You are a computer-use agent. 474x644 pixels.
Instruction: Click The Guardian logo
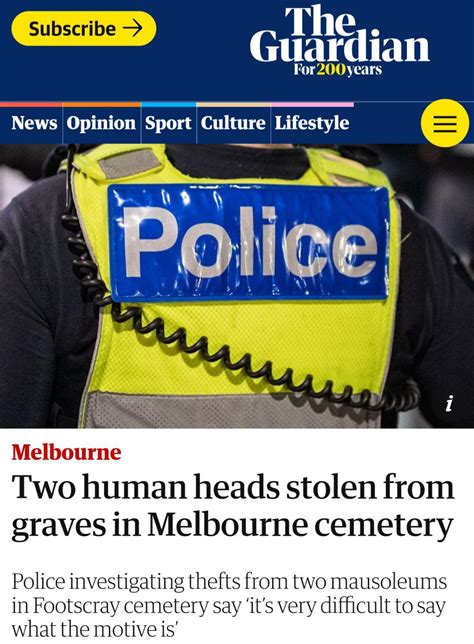pyautogui.click(x=339, y=34)
